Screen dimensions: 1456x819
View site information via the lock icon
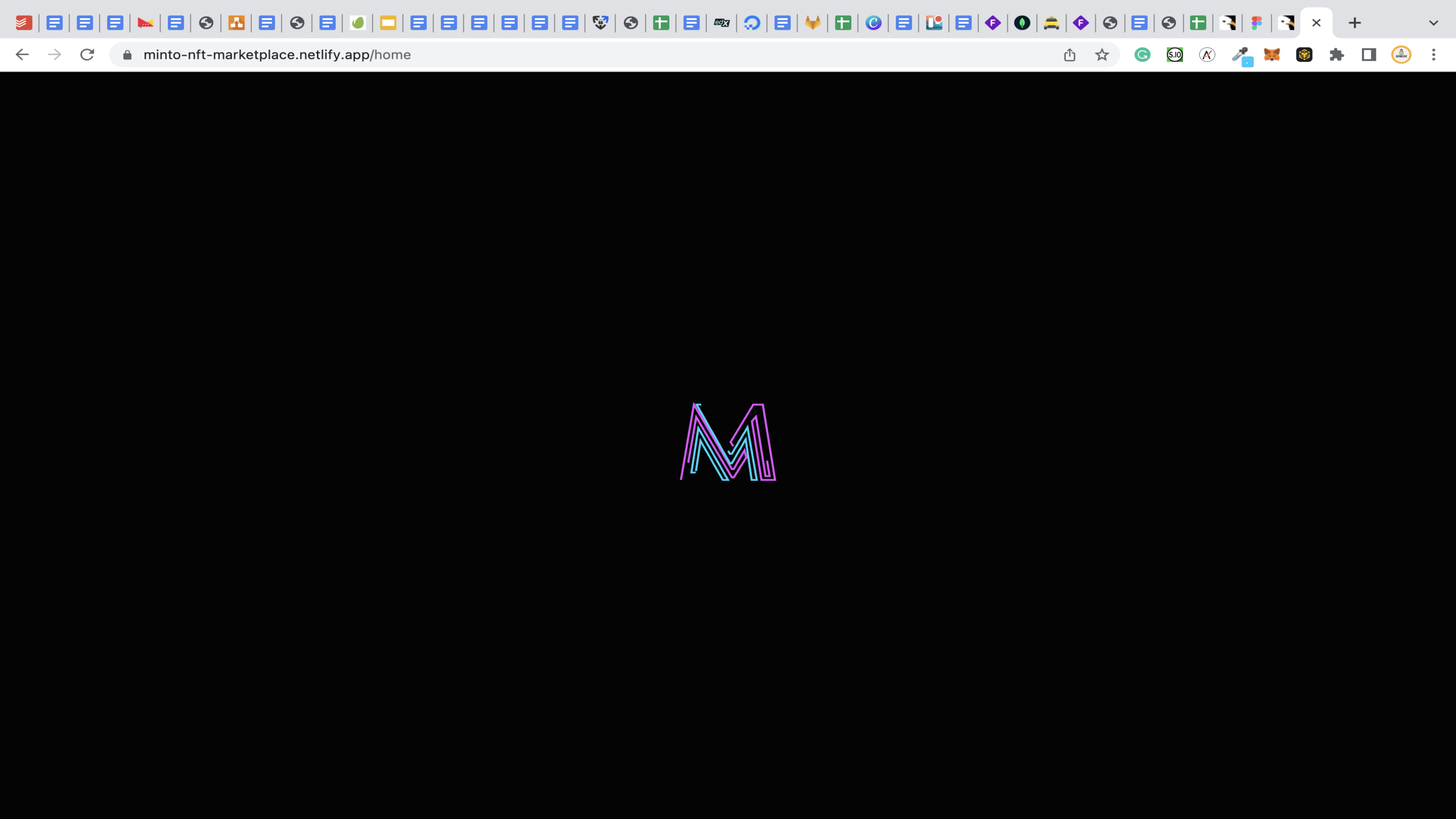[127, 55]
